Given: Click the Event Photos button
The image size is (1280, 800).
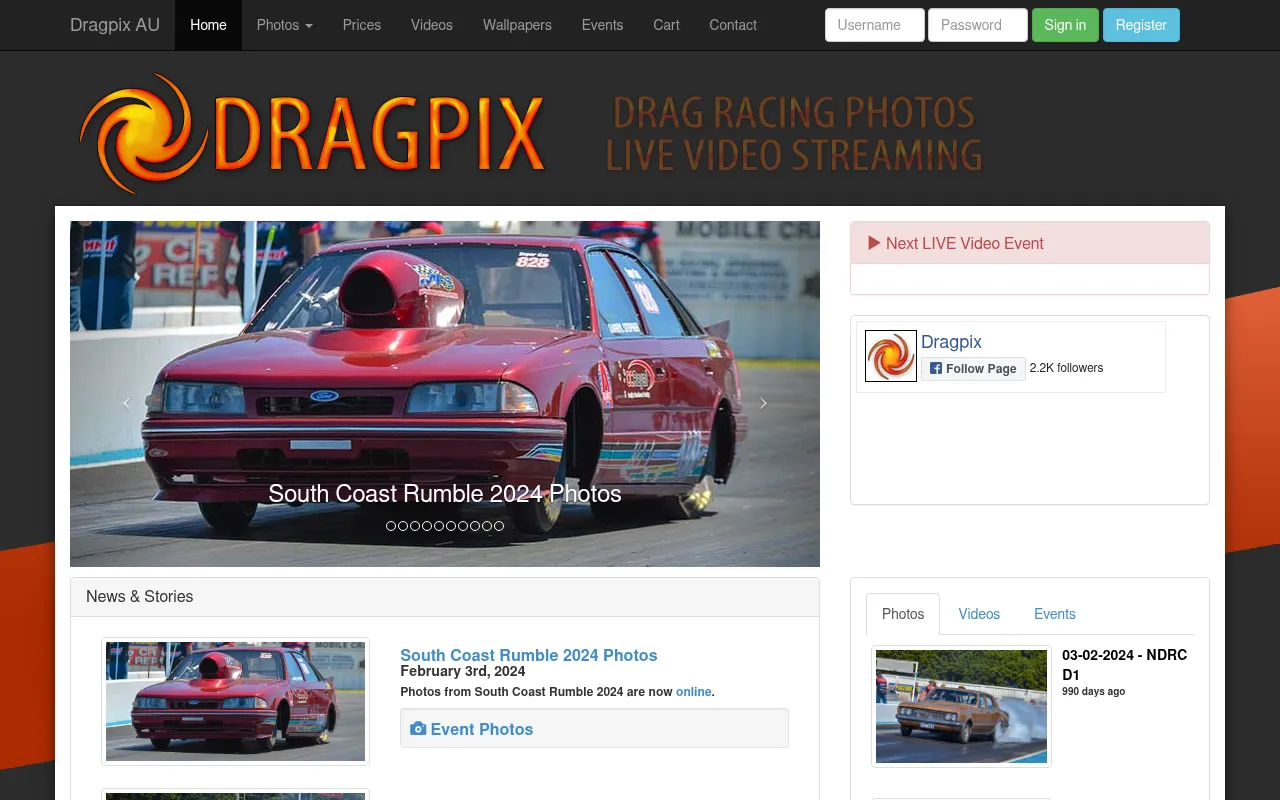Looking at the screenshot, I should (594, 728).
